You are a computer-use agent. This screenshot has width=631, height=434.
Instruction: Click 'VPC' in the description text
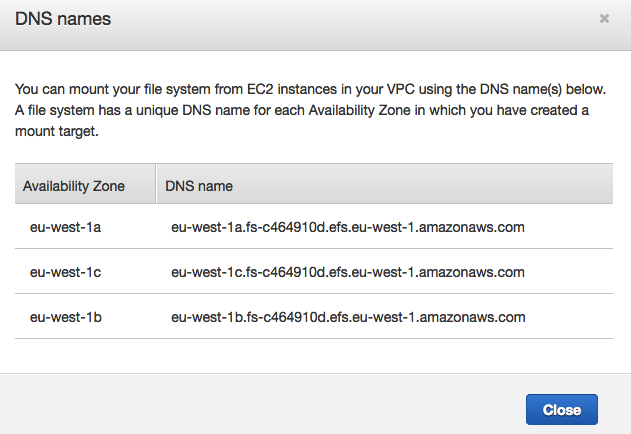[x=400, y=89]
